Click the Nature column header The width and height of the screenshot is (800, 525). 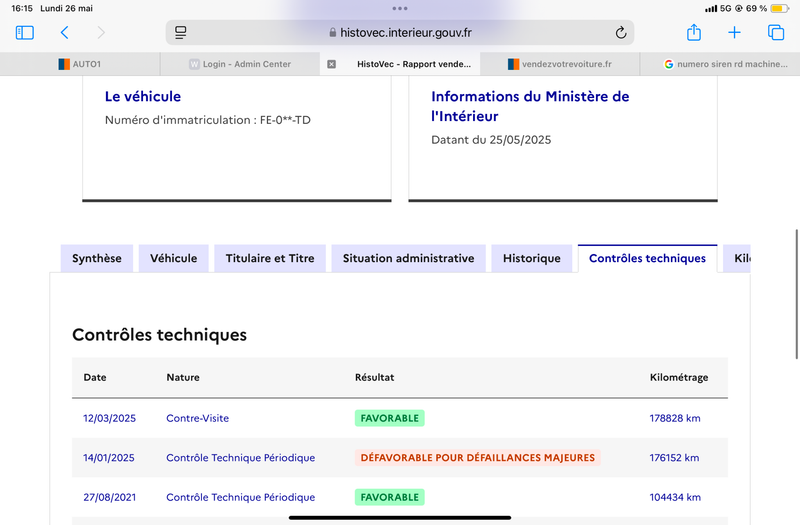point(183,378)
